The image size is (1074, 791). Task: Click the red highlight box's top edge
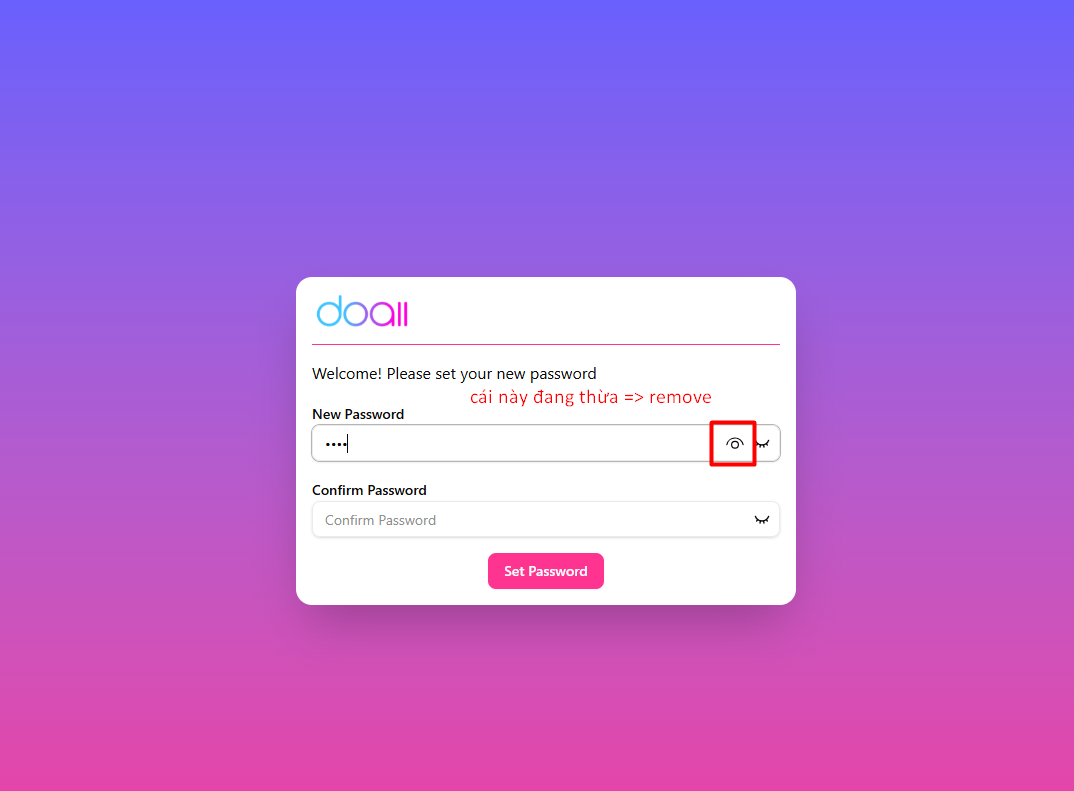pyautogui.click(x=733, y=423)
